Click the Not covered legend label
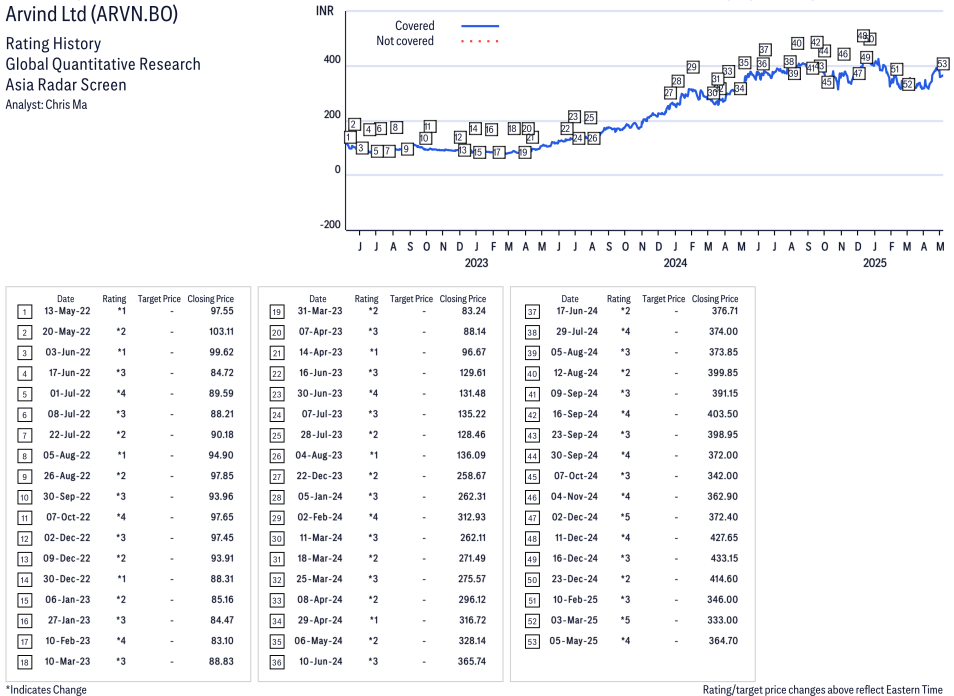This screenshot has height=696, width=954. [405, 41]
